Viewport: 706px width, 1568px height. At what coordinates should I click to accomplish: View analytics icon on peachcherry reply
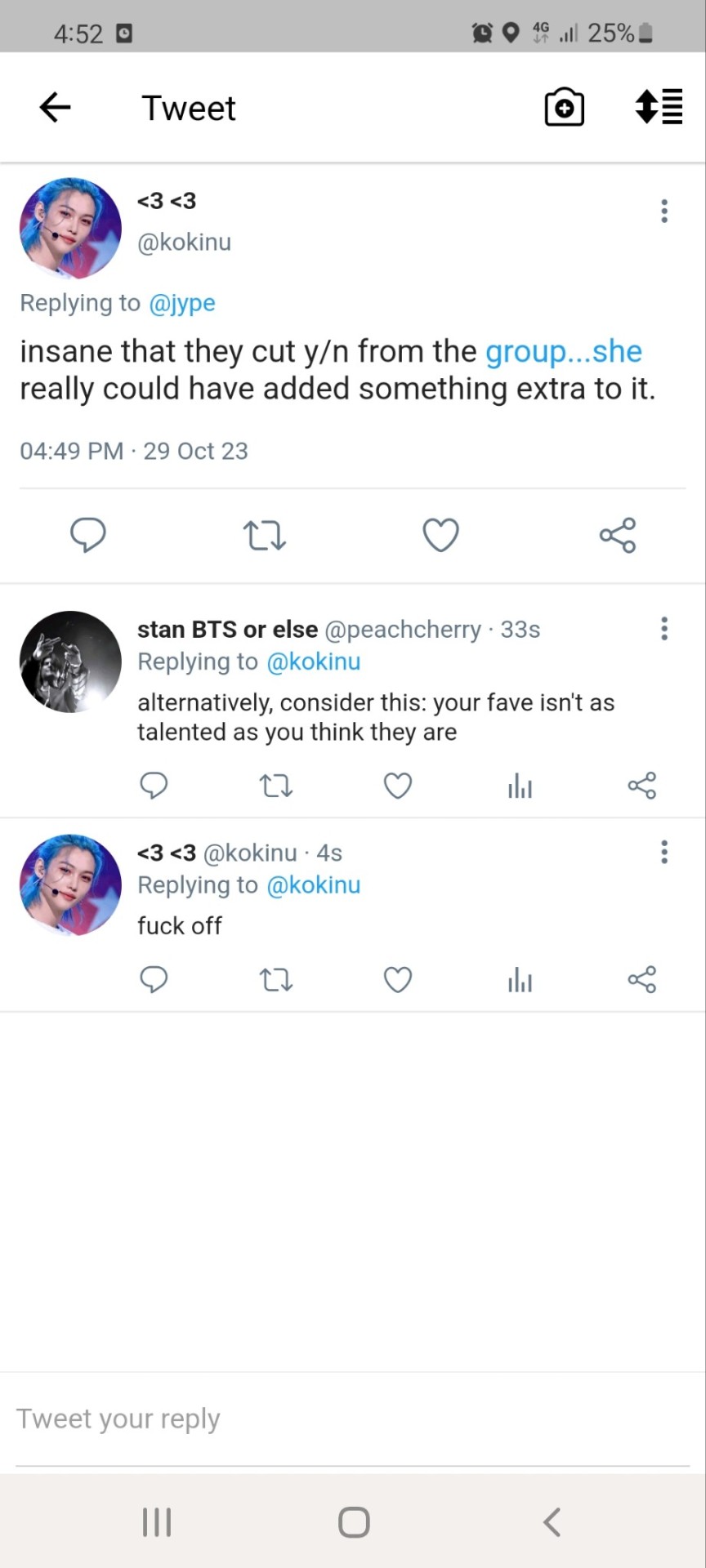coord(520,786)
